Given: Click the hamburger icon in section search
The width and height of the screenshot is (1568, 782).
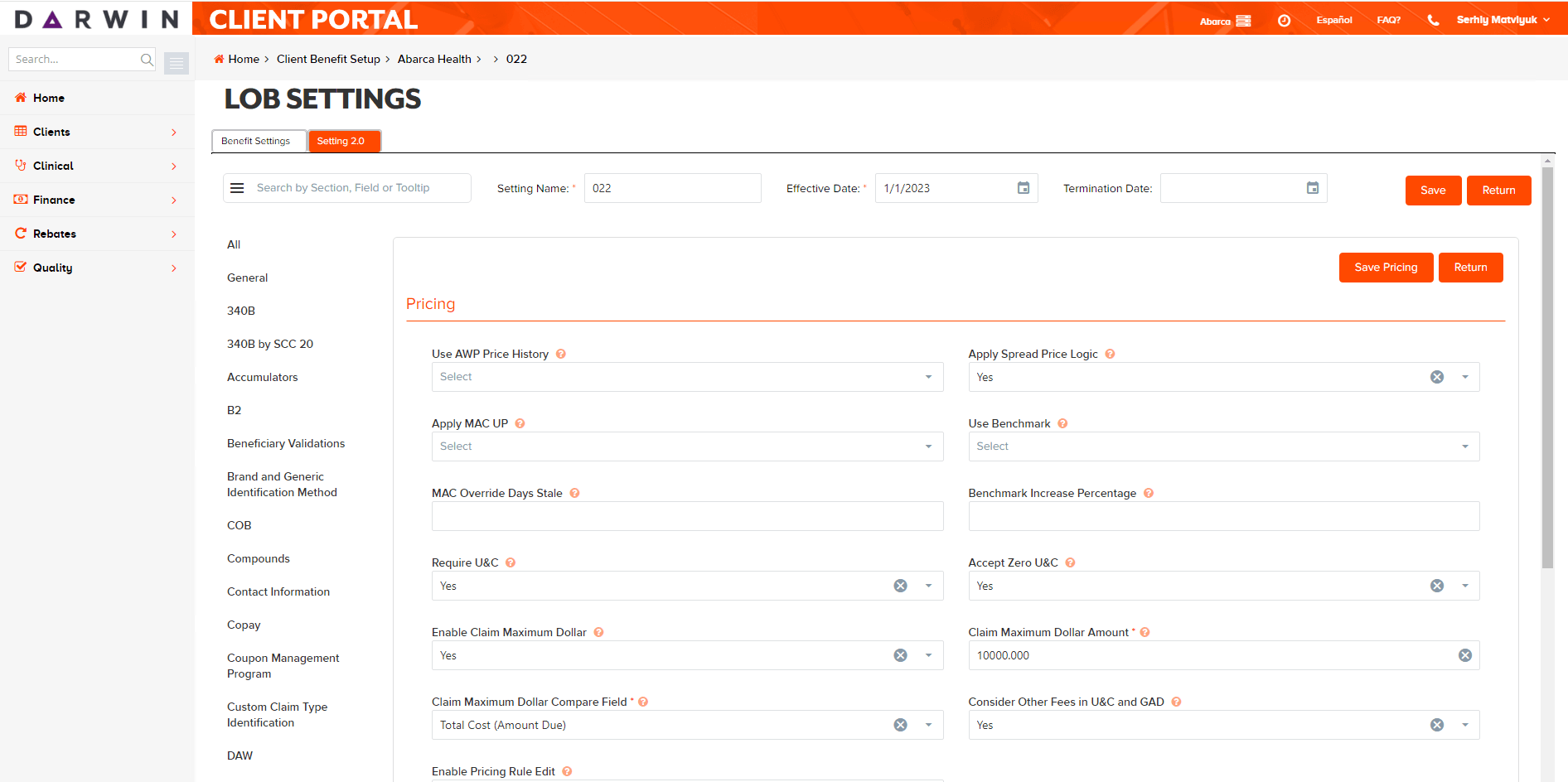Looking at the screenshot, I should pos(237,188).
